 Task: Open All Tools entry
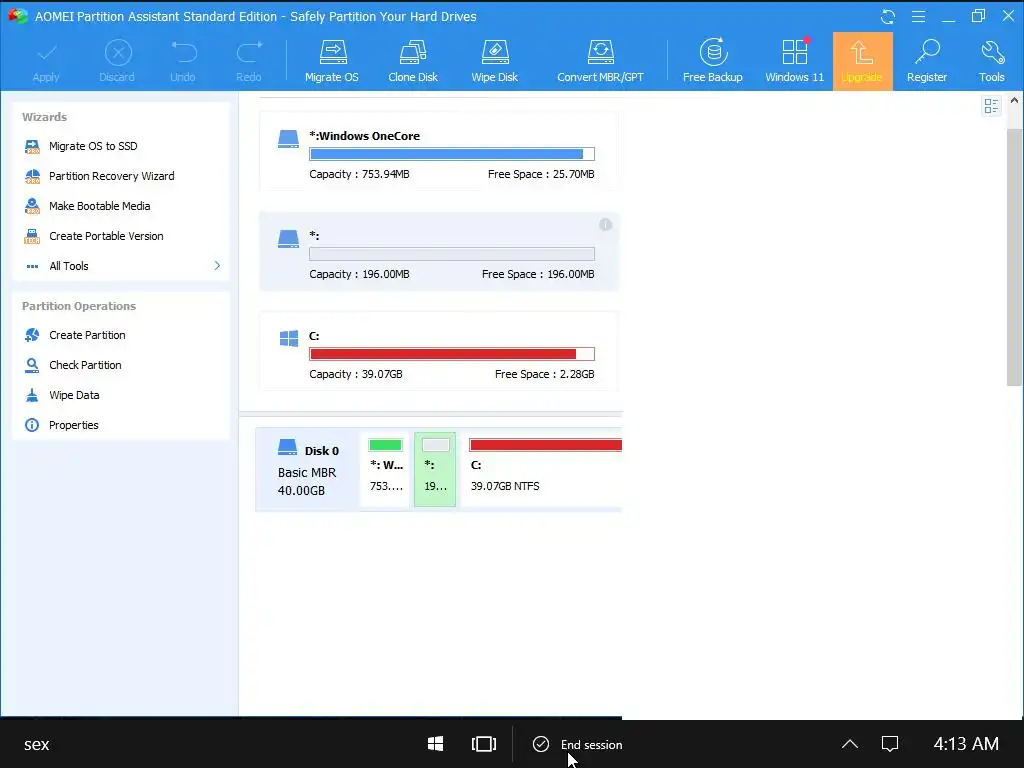pyautogui.click(x=69, y=266)
